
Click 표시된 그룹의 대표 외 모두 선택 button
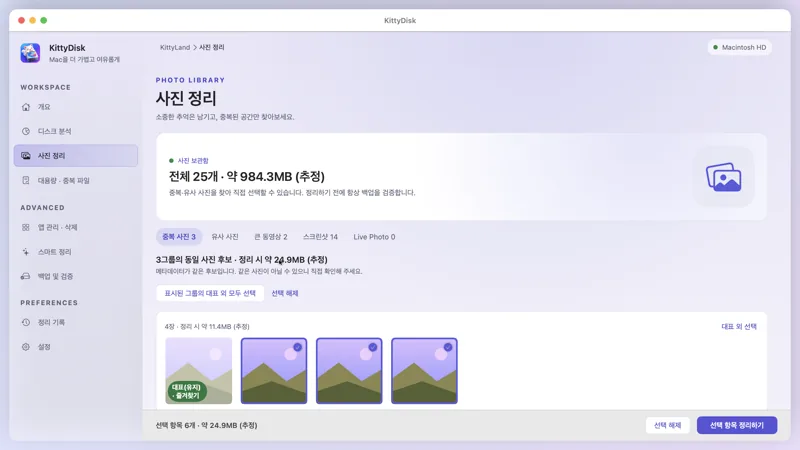tap(210, 293)
